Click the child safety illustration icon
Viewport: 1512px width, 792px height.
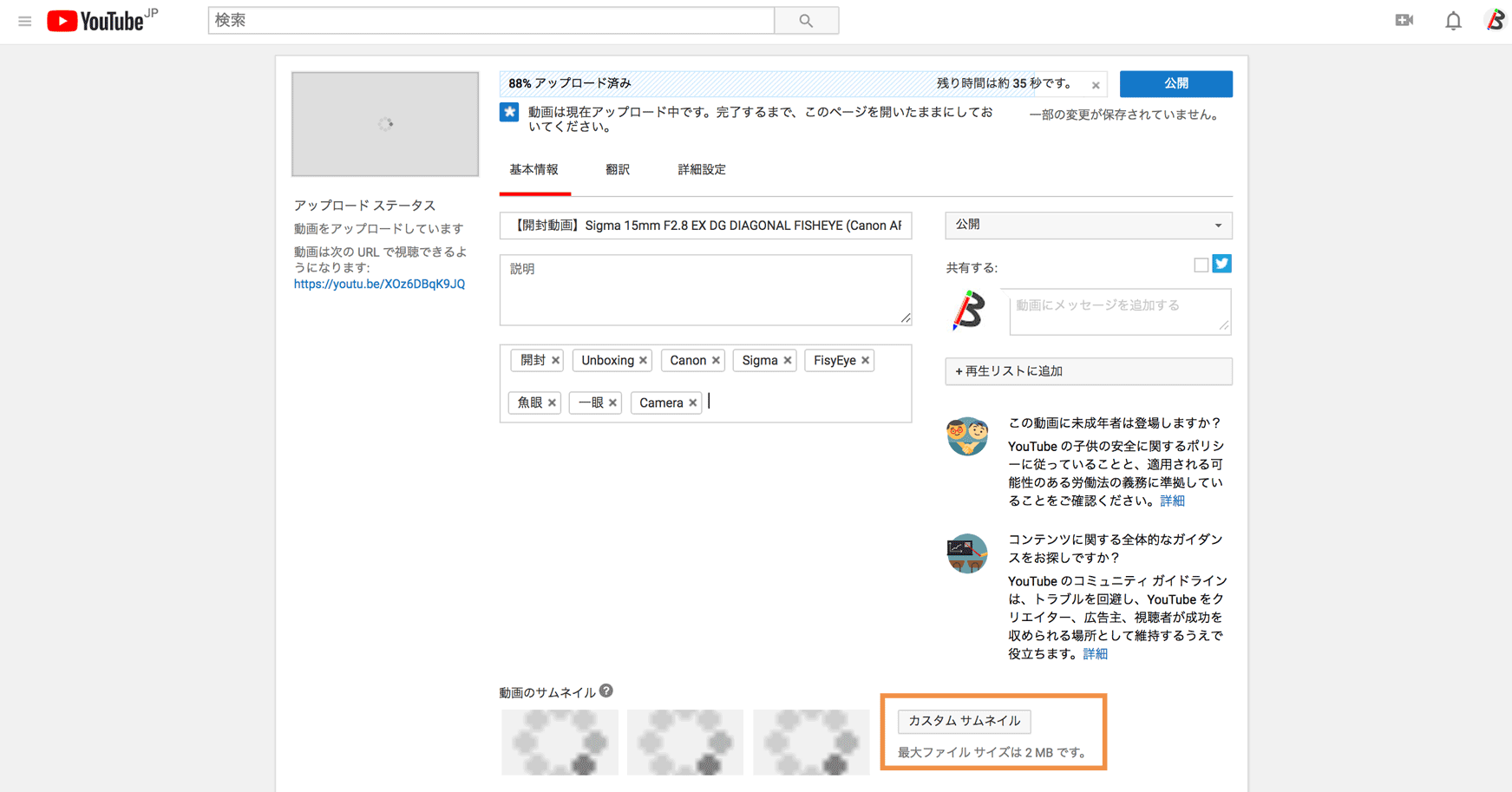coord(967,435)
